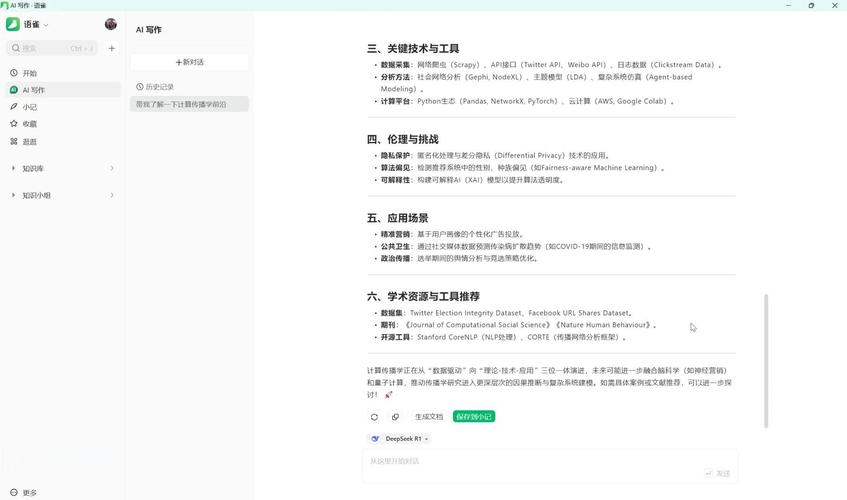This screenshot has height=500, width=847.
Task: Click the 计算平台 bullet line
Action: click(527, 102)
